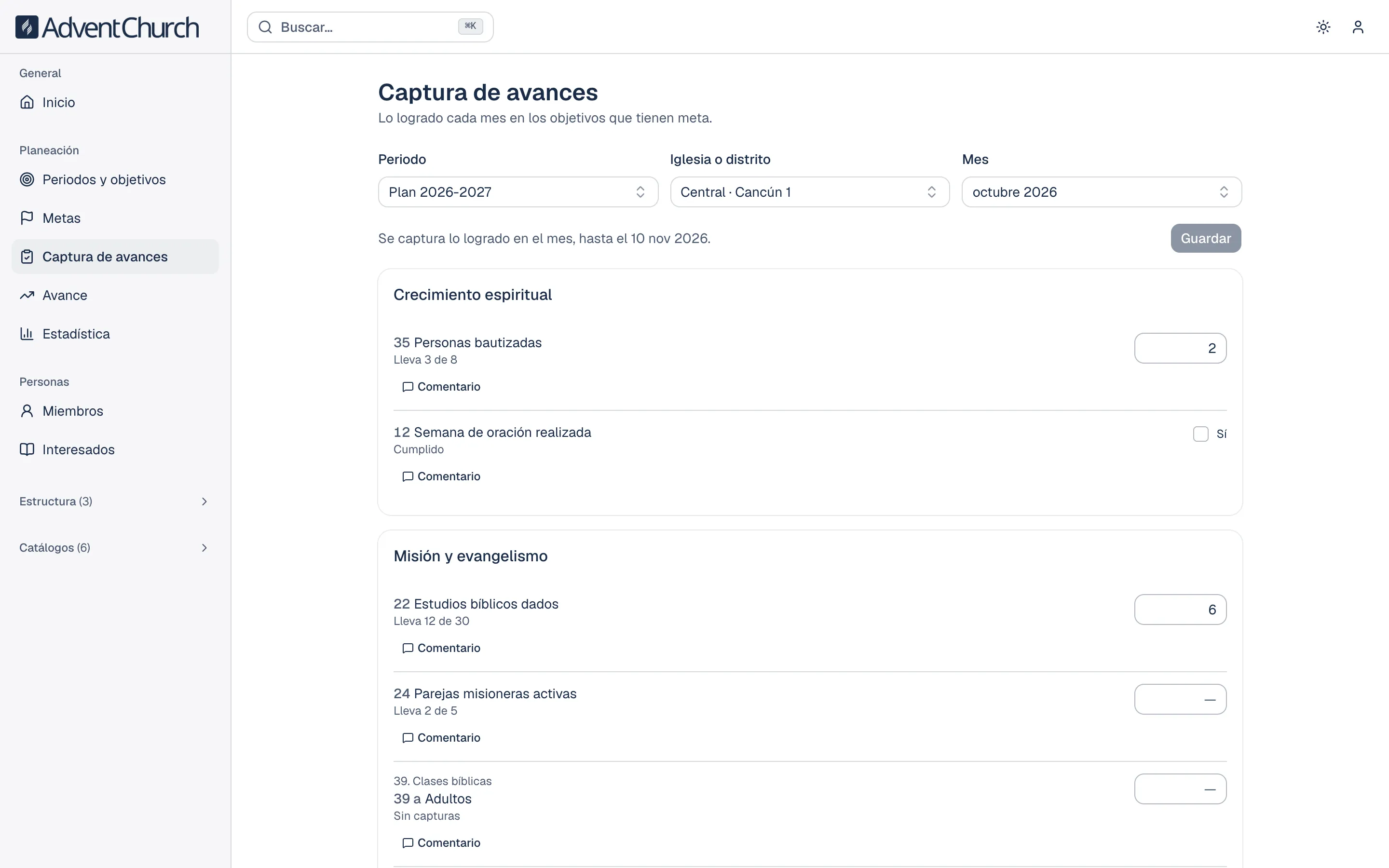Viewport: 1389px width, 868px height.
Task: Open Miembros from sidebar
Action: tap(115, 411)
